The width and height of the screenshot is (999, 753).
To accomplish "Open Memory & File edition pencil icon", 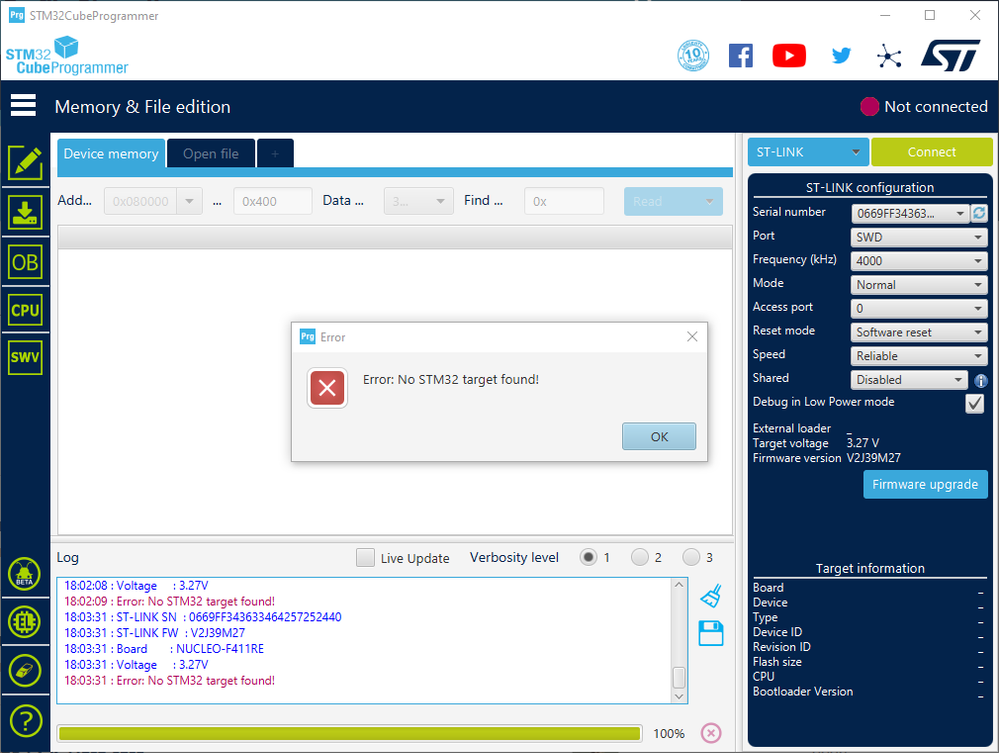I will 25,163.
